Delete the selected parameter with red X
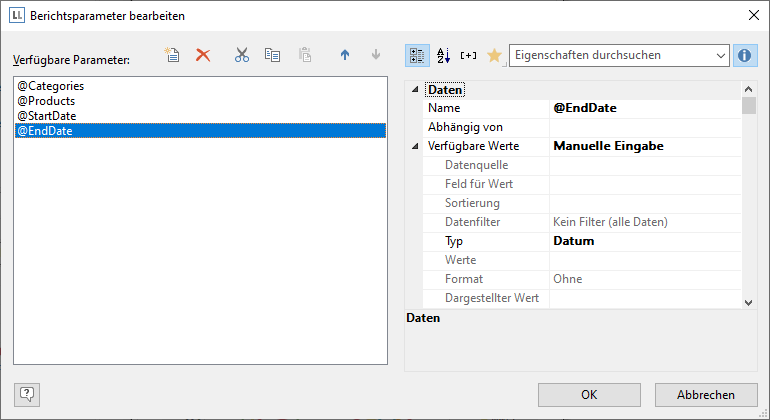 pos(203,56)
